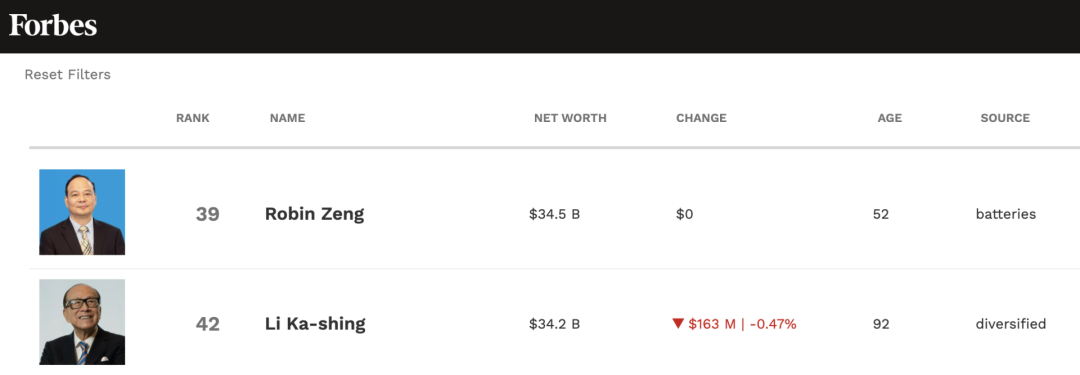Open the Li Ka-shing profile name link

pos(315,324)
